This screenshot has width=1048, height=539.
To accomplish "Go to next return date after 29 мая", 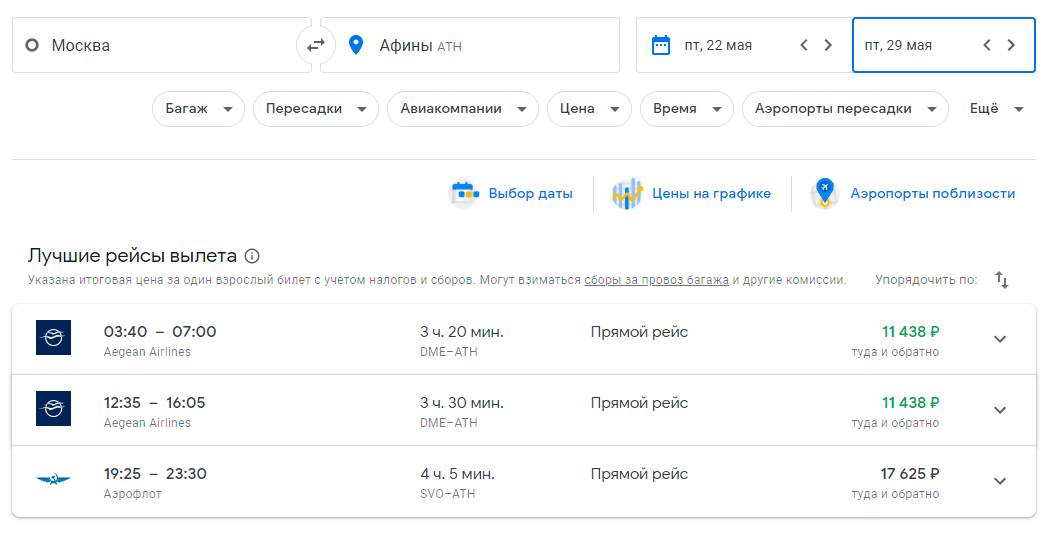I will (1011, 45).
